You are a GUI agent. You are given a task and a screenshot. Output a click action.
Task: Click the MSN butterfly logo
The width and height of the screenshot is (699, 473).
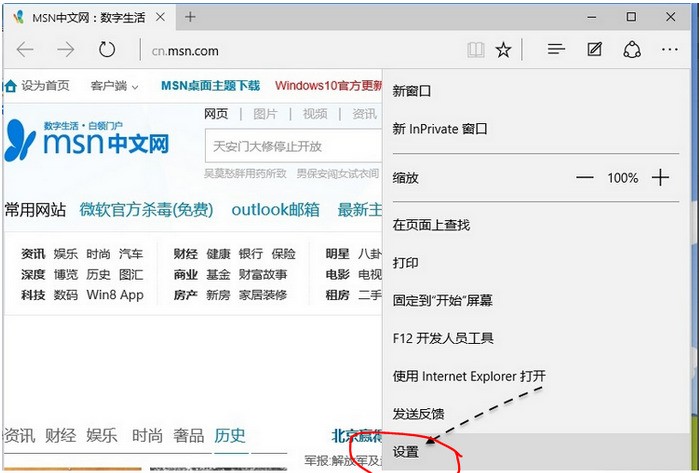pos(20,140)
